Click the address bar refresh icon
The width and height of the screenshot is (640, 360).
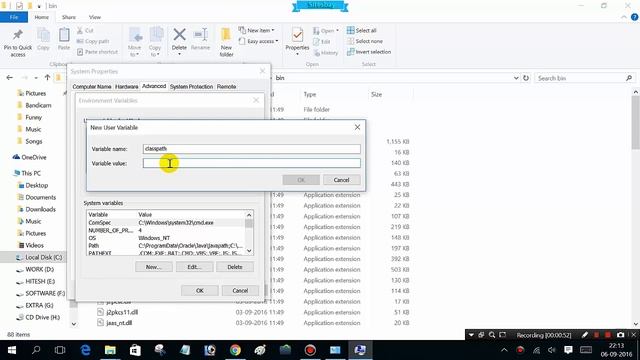pyautogui.click(x=526, y=78)
